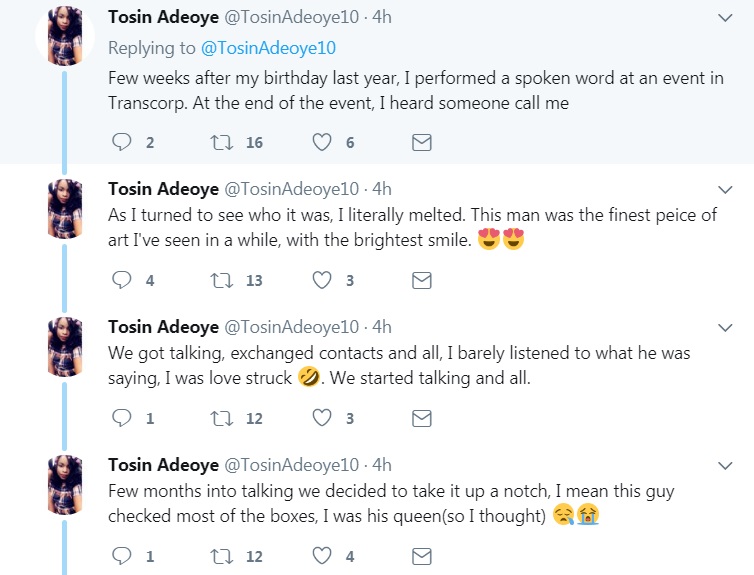Open Tosin Adeoye's profile from the first tweet
This screenshot has width=754, height=575.
(x=162, y=19)
